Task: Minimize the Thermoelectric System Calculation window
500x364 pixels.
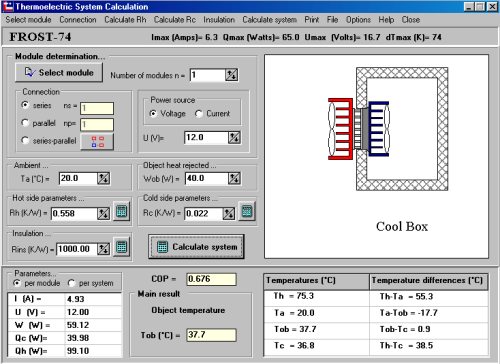Action: (469, 7)
